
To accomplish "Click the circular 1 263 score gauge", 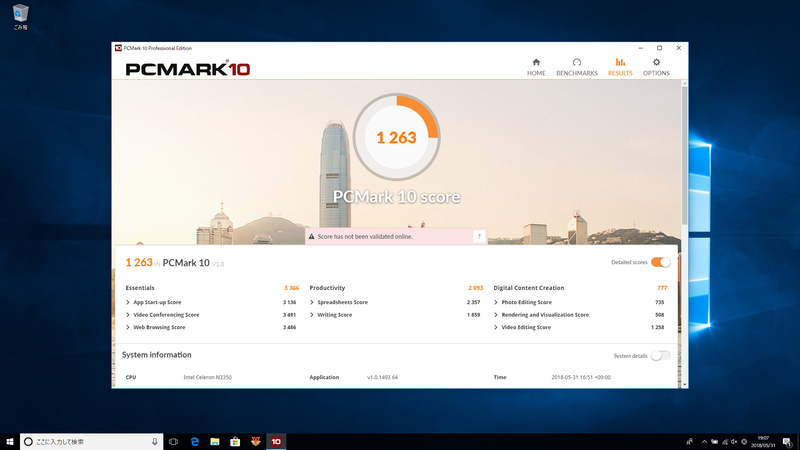I will click(x=396, y=137).
